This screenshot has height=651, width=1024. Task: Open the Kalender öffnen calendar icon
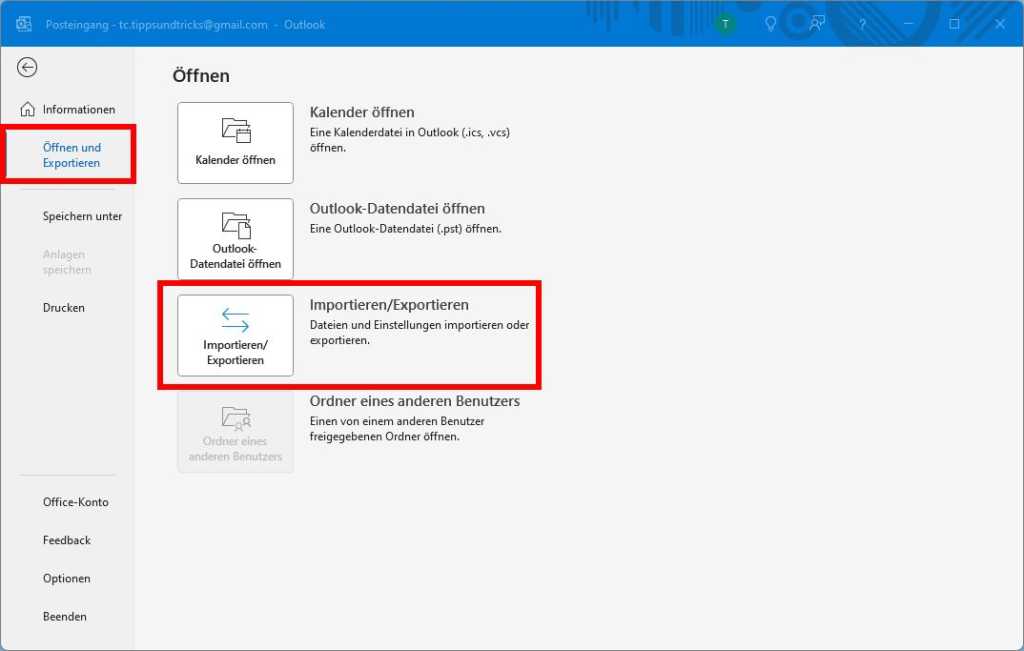click(x=234, y=130)
